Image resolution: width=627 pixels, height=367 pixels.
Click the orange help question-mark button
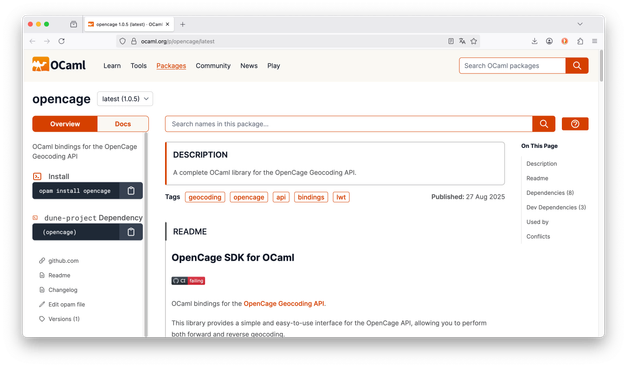point(575,124)
